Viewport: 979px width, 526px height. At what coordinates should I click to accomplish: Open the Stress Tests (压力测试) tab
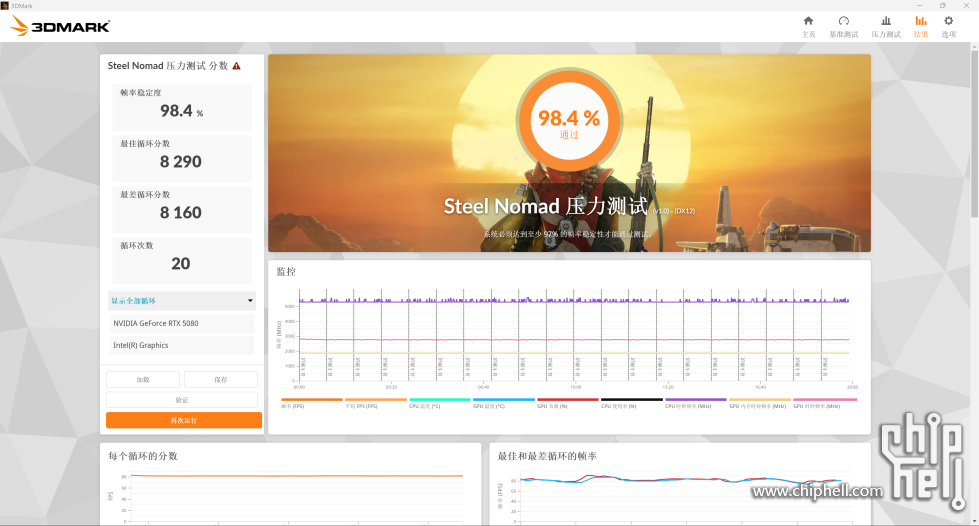(x=886, y=27)
